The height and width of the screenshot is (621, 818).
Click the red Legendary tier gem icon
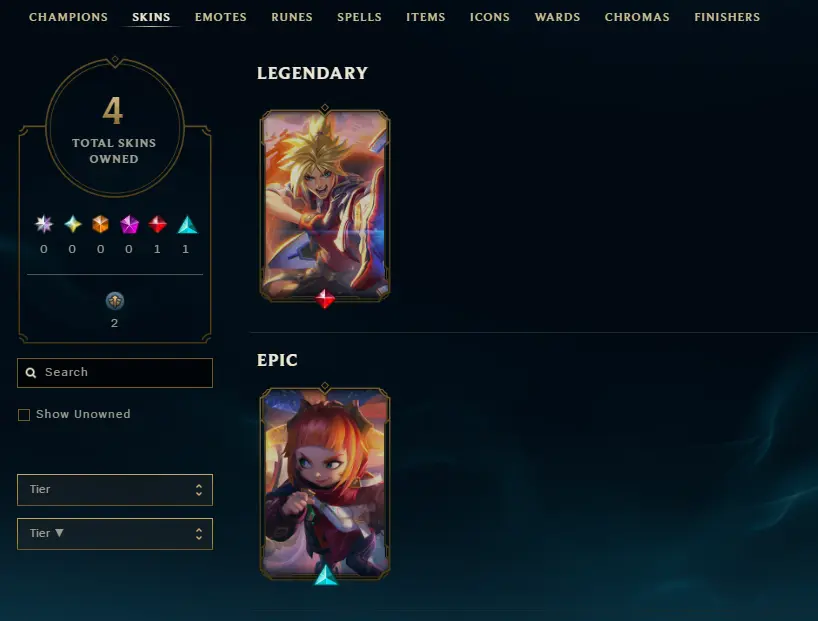(x=157, y=224)
